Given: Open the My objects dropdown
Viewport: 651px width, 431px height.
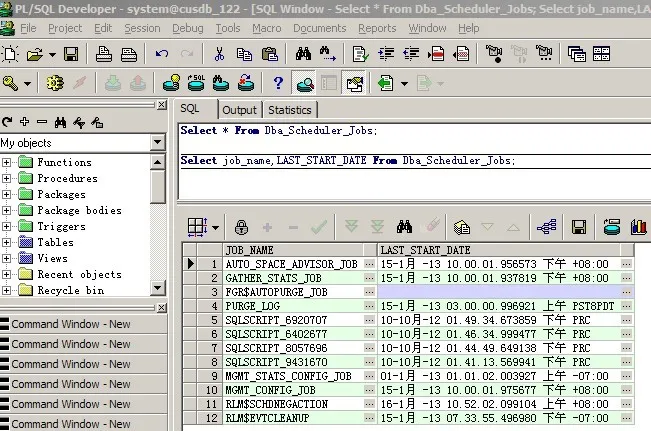Looking at the screenshot, I should click(157, 142).
